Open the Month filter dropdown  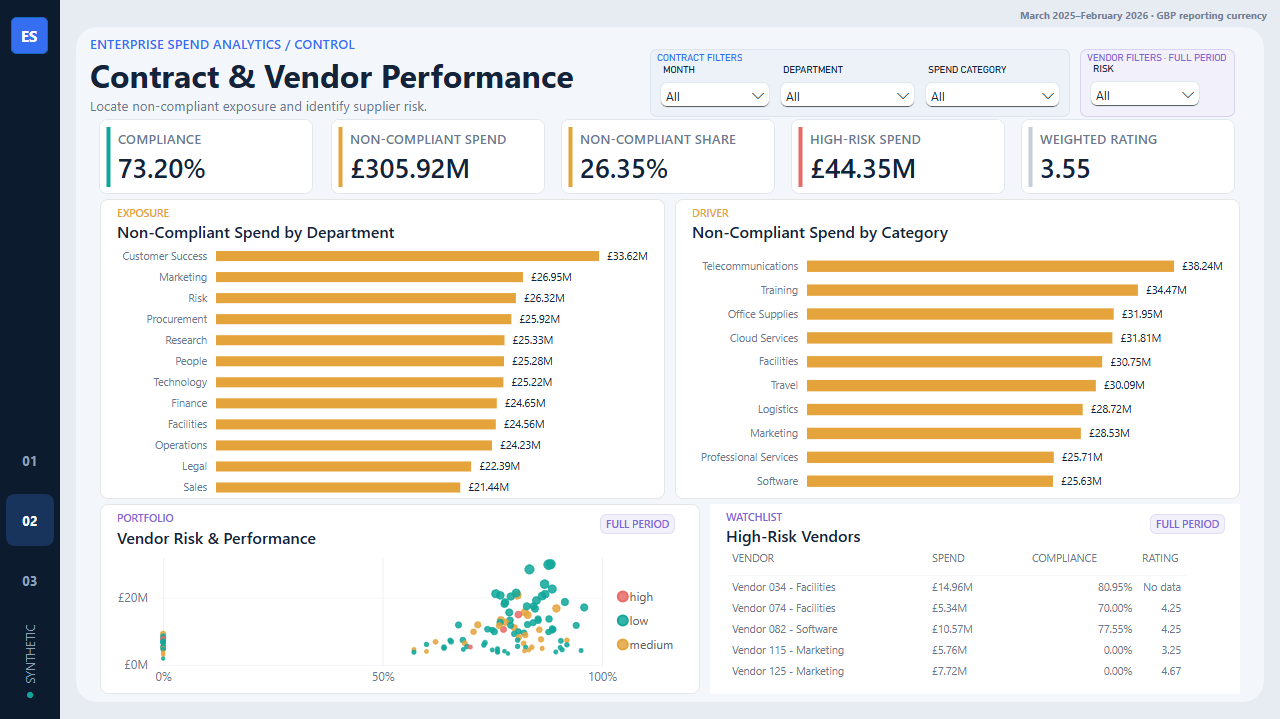[x=715, y=96]
